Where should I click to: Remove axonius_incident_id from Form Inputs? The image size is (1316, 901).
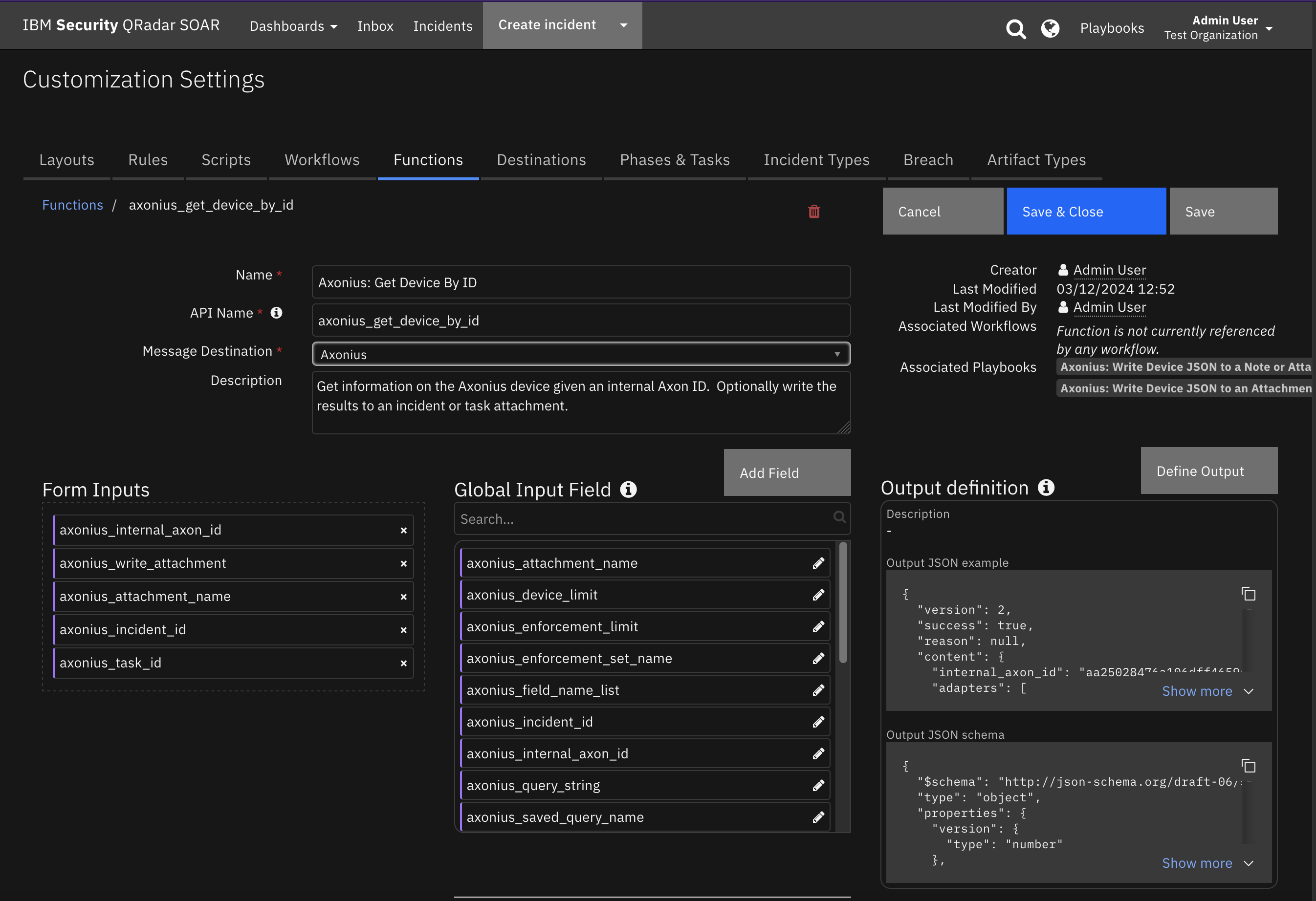pyautogui.click(x=403, y=630)
